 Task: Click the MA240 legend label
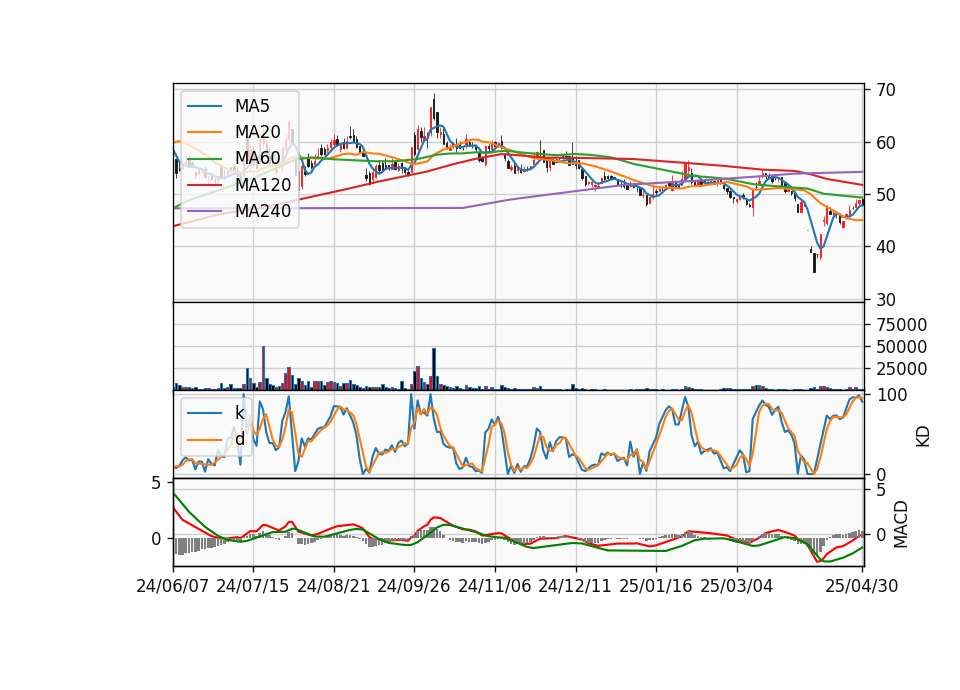coord(263,211)
